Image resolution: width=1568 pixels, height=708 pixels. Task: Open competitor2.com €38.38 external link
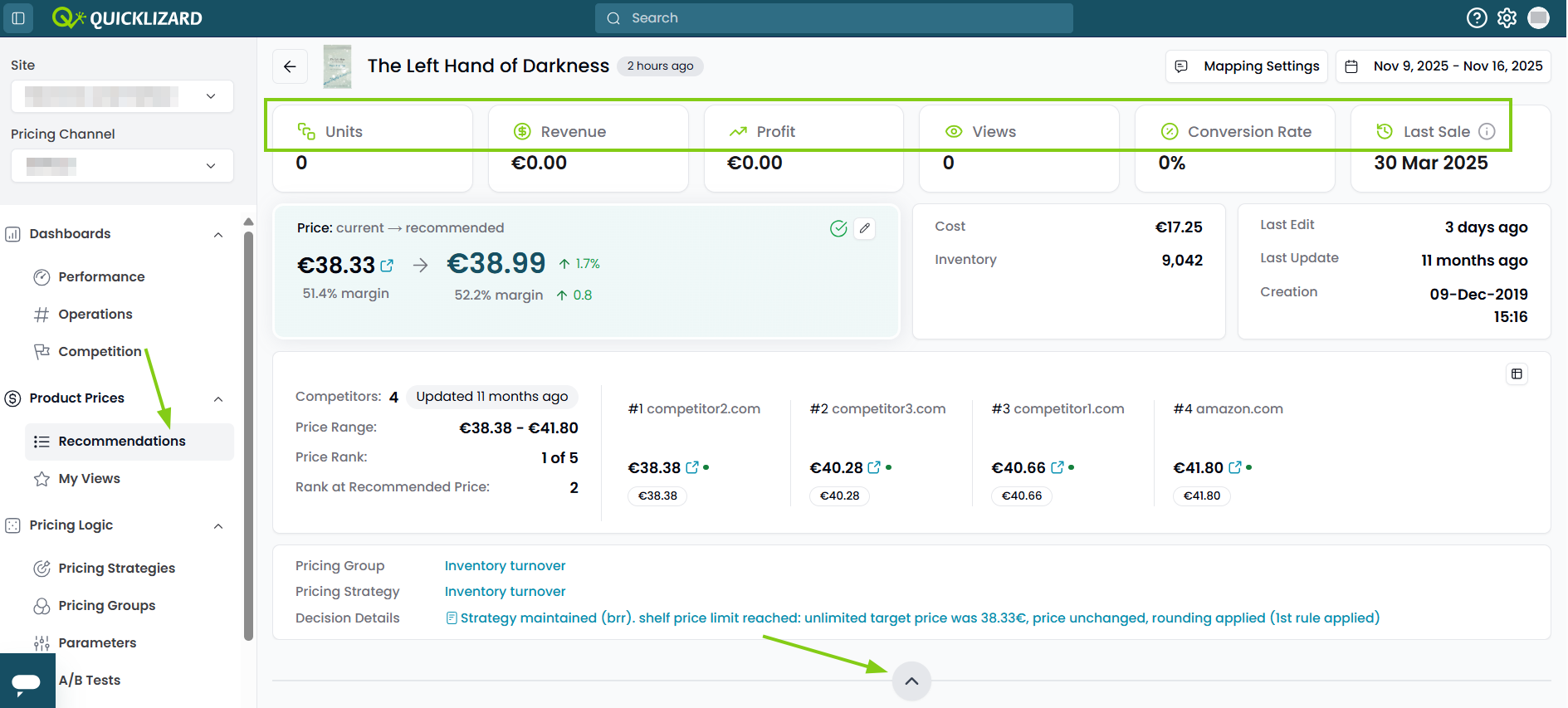(692, 467)
